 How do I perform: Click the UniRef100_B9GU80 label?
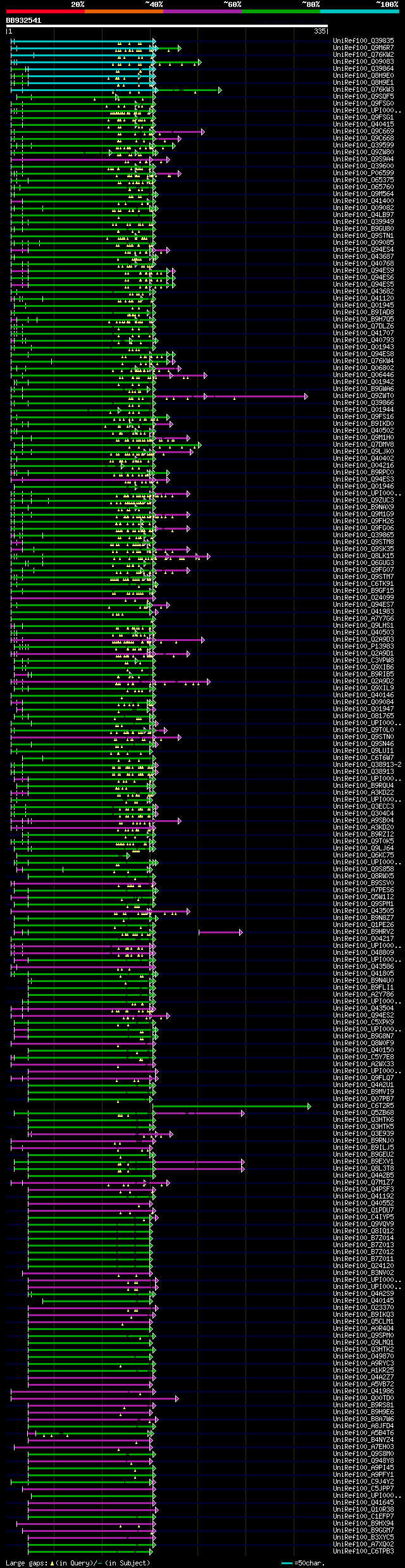click(363, 229)
